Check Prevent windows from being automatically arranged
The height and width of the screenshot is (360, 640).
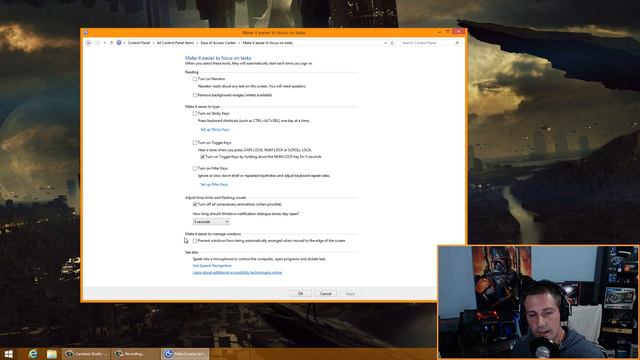tap(195, 241)
